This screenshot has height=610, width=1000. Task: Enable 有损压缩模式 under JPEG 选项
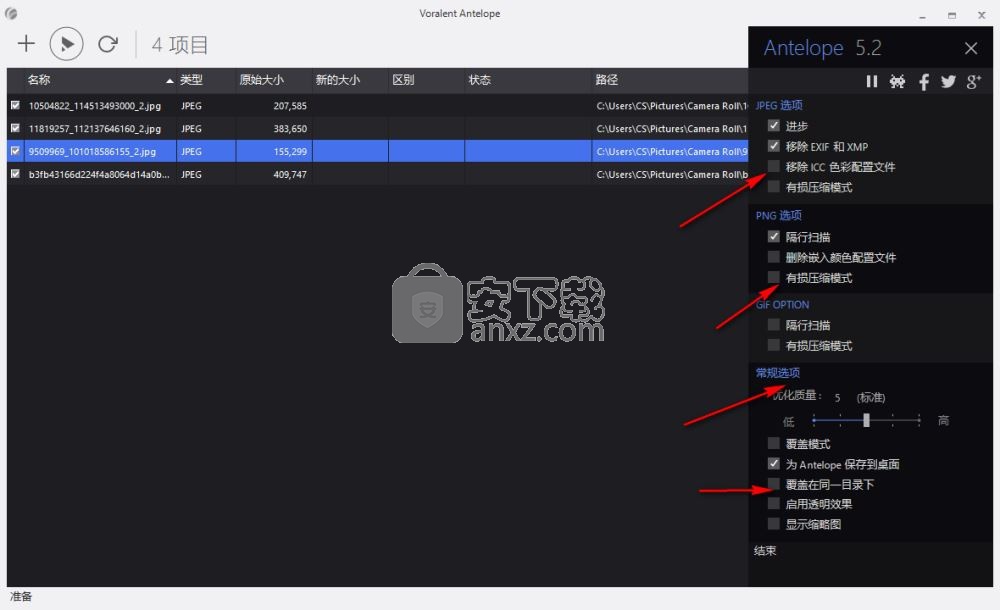point(774,187)
